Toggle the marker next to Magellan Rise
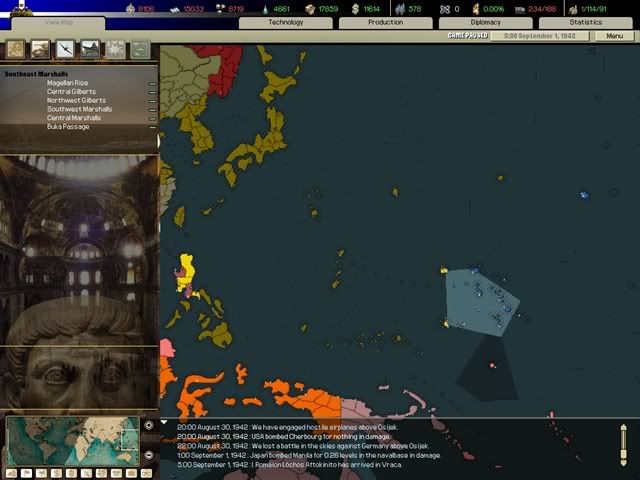 152,83
